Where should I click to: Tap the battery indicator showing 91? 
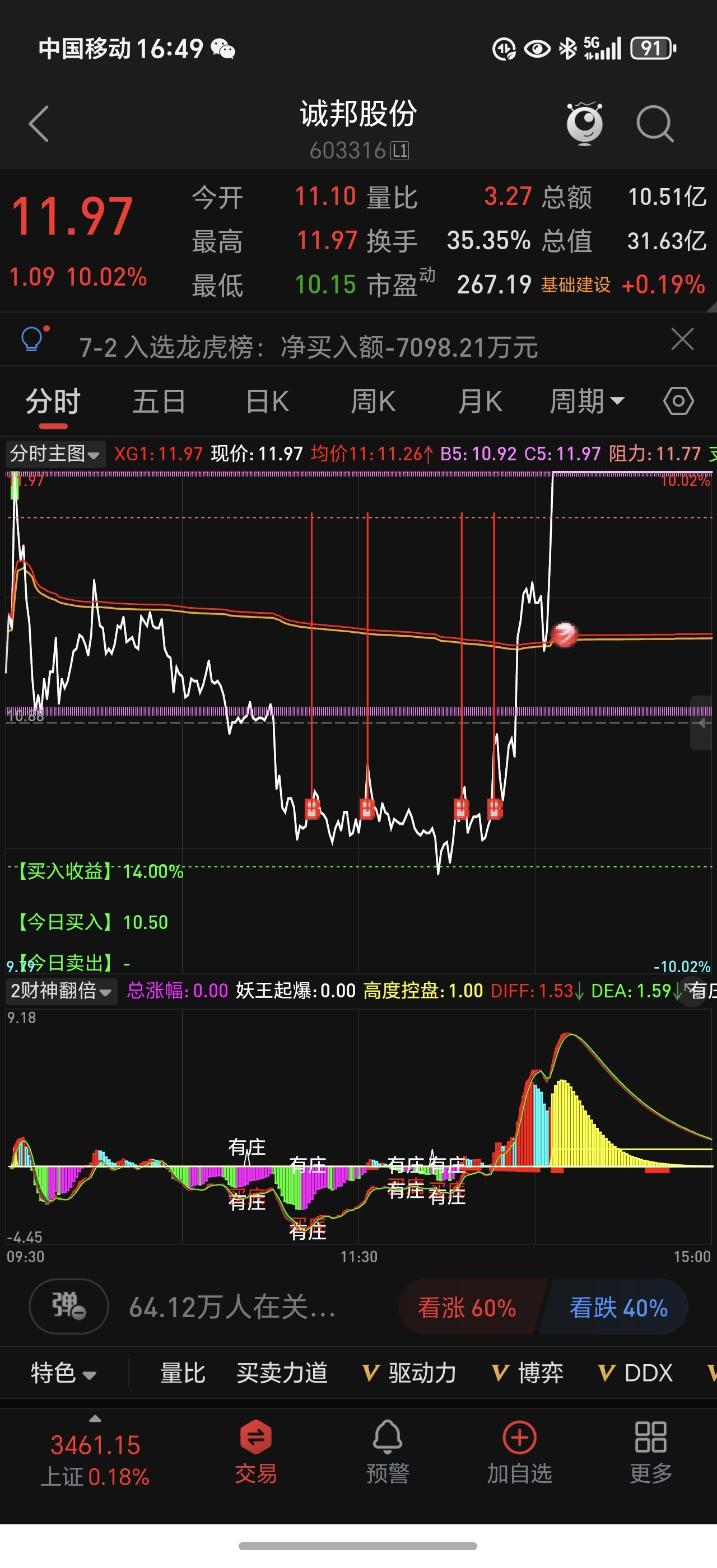(653, 48)
